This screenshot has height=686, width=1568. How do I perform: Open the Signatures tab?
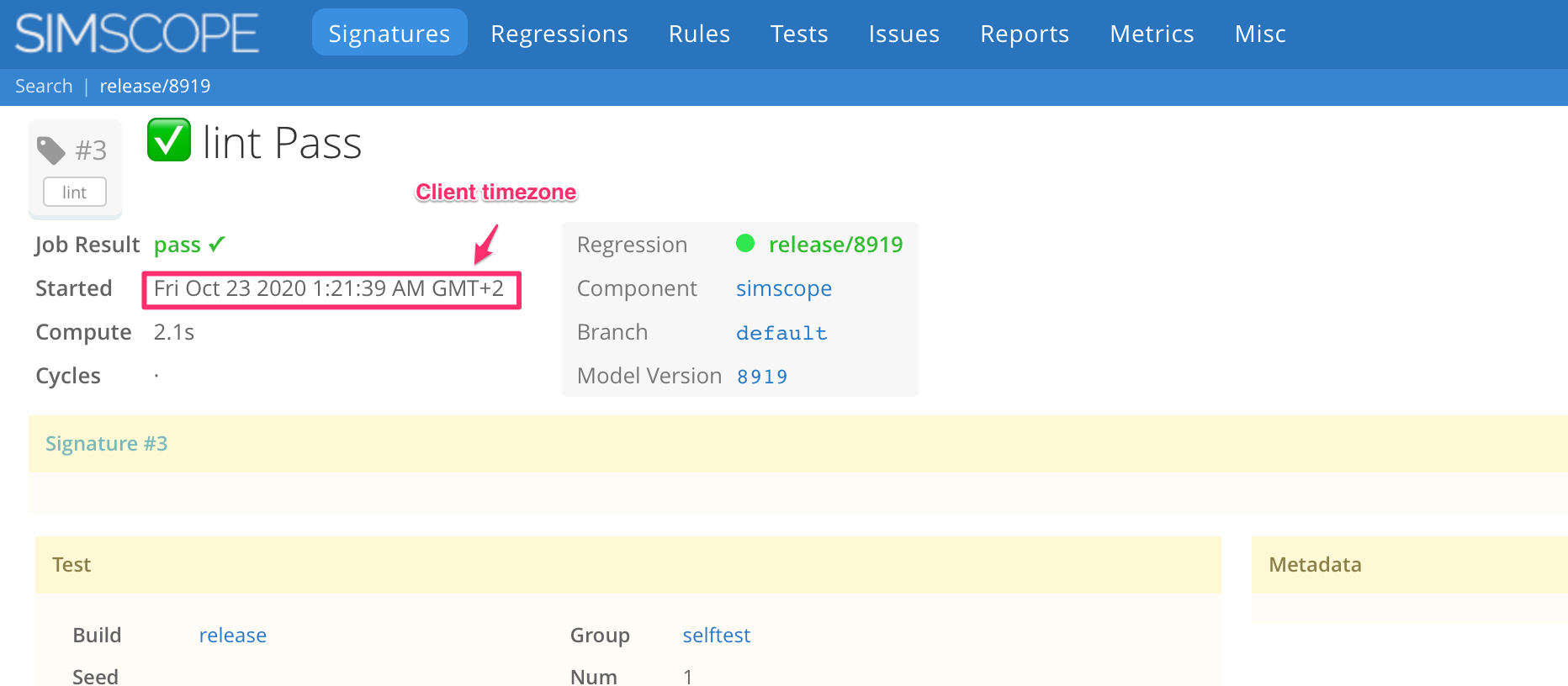tap(389, 33)
